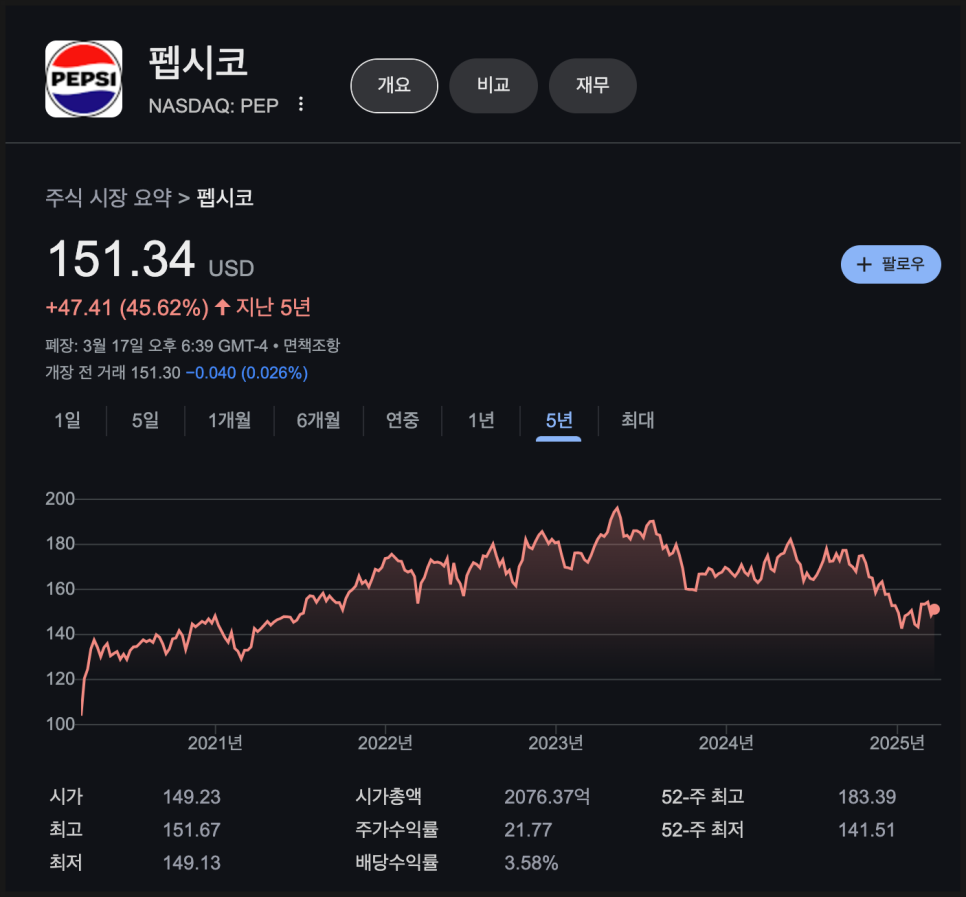
Task: Click the plus icon in the 팔로우 button
Action: [864, 264]
